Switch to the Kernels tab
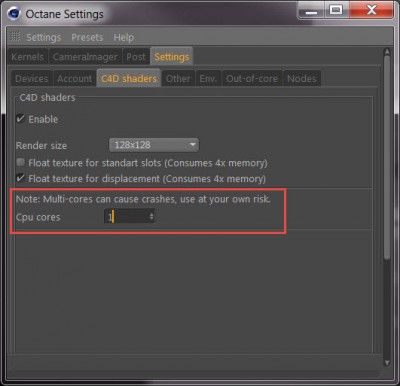400x386 pixels. point(28,57)
